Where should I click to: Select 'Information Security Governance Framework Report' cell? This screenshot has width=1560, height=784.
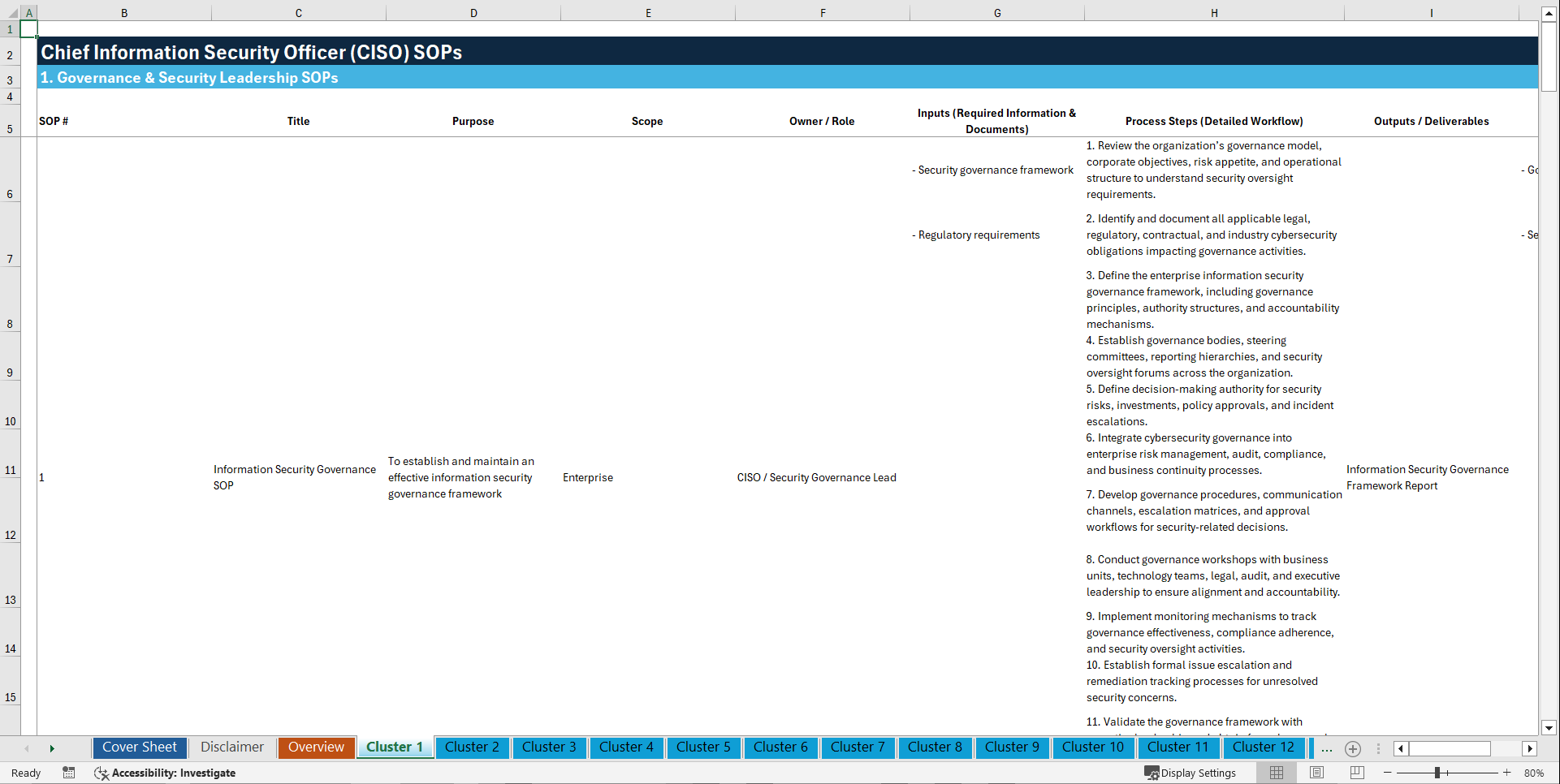click(1428, 477)
